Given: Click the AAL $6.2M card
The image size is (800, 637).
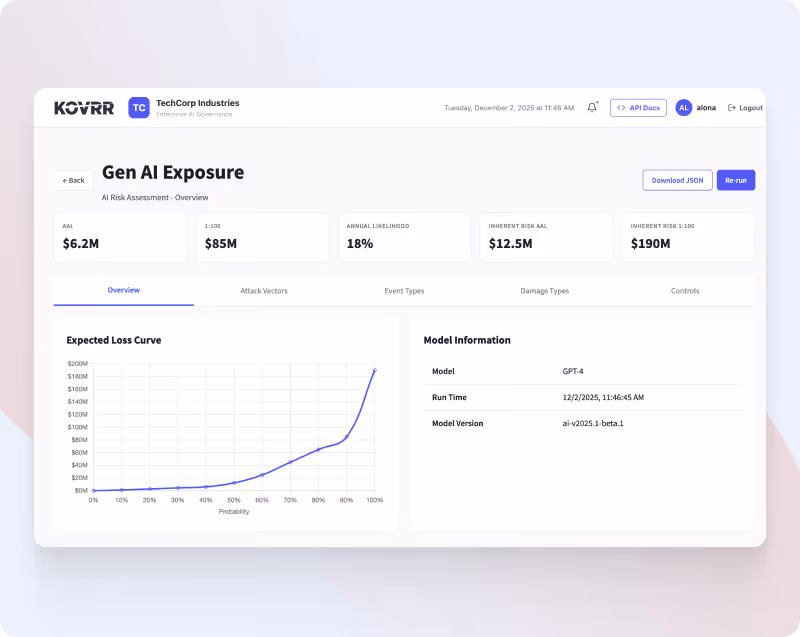Looking at the screenshot, I should pos(120,238).
